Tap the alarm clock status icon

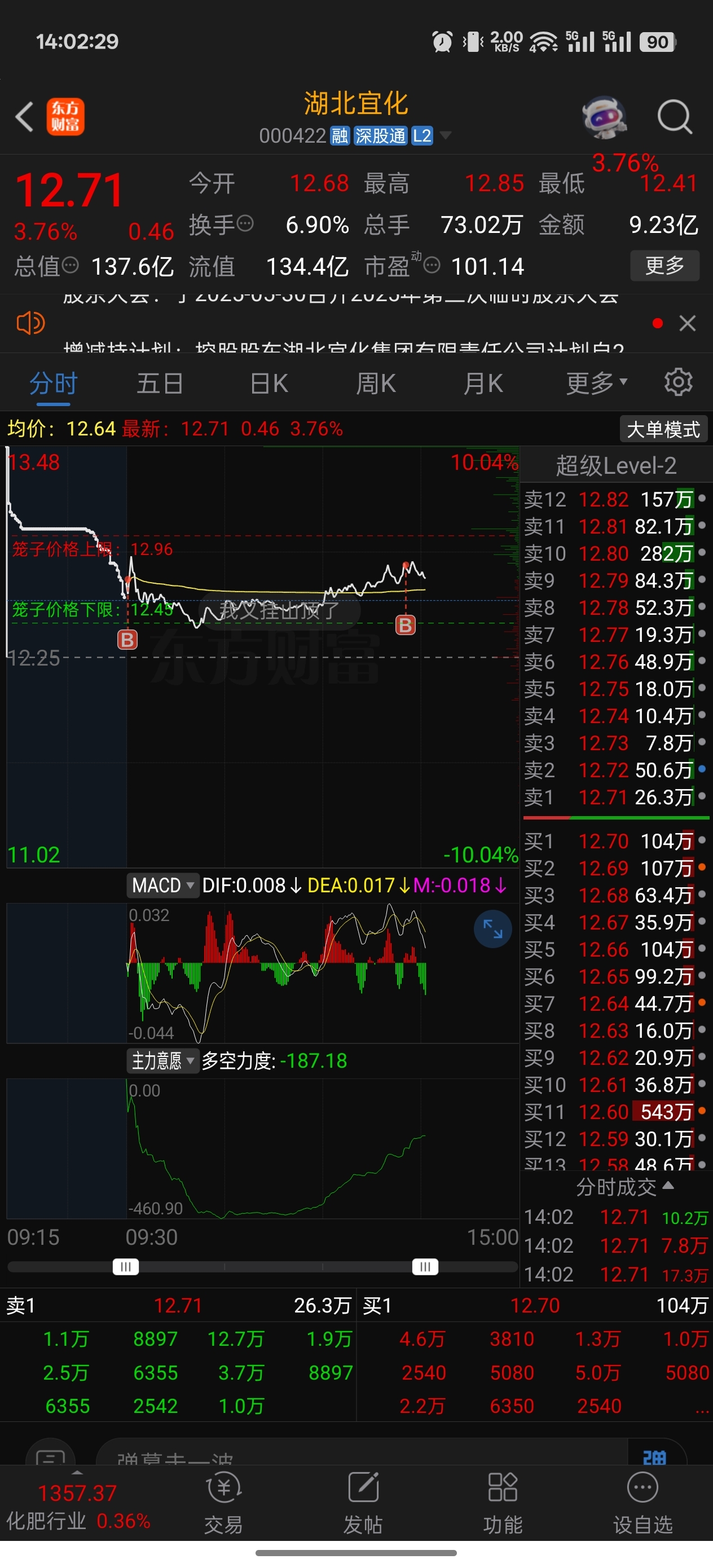click(443, 41)
